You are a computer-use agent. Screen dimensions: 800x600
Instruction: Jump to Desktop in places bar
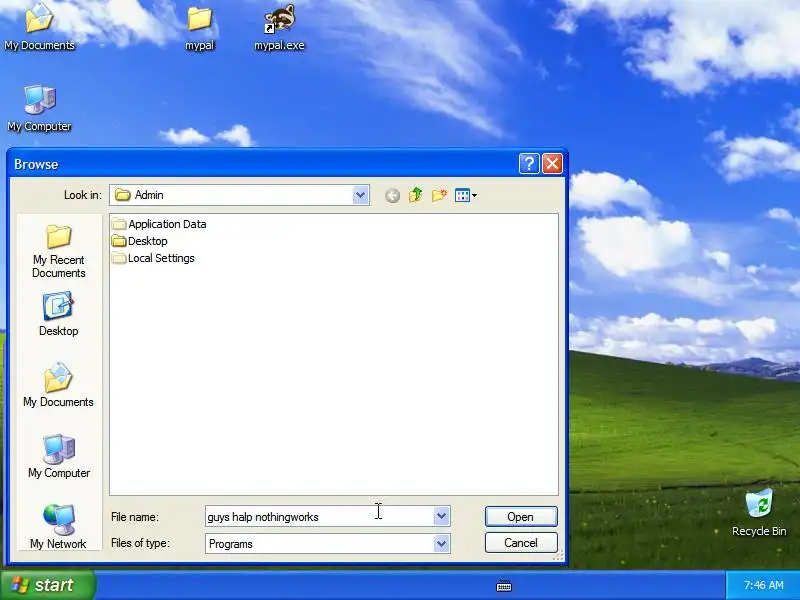[x=59, y=314]
